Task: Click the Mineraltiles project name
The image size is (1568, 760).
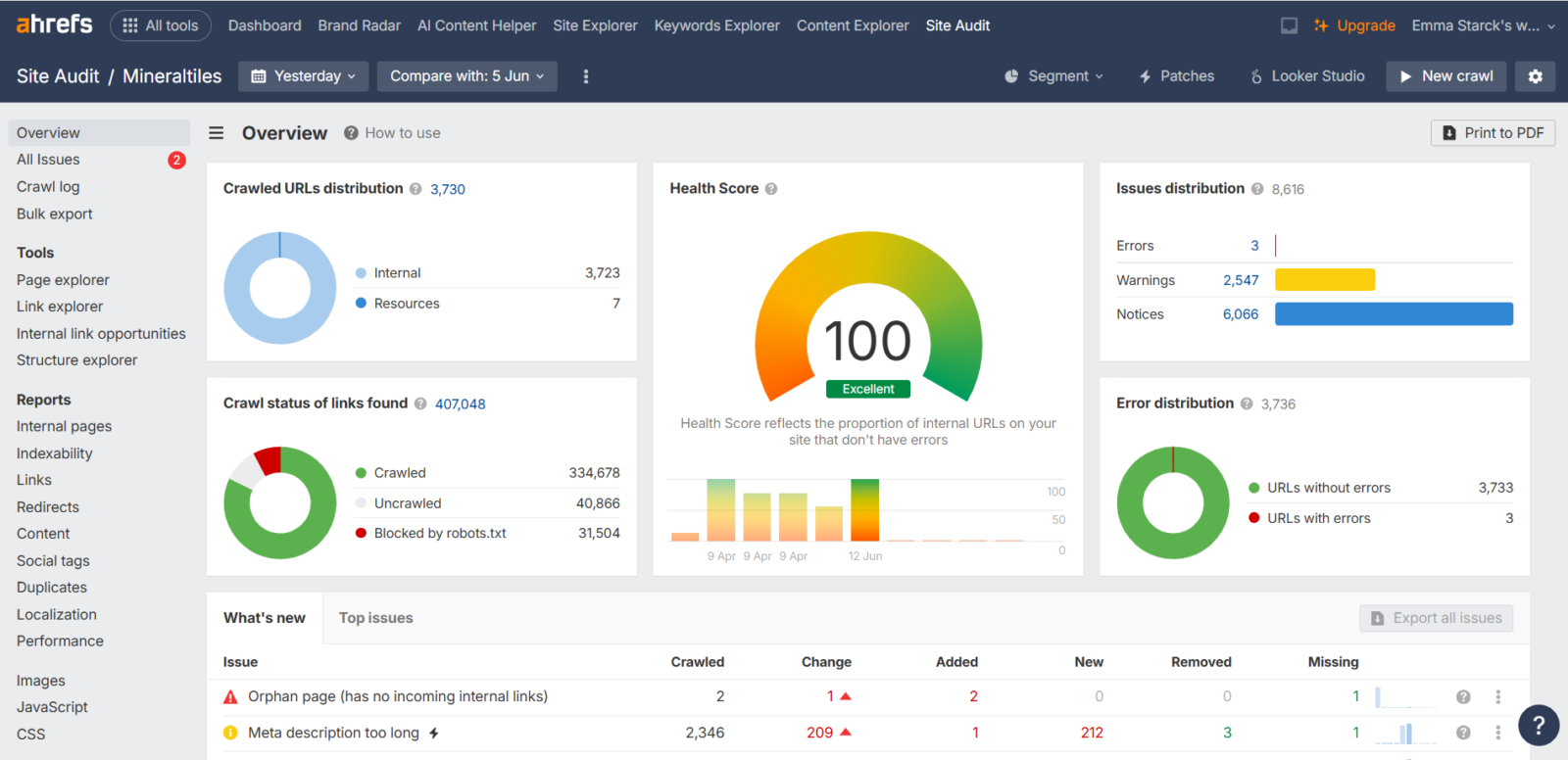Action: [x=172, y=76]
